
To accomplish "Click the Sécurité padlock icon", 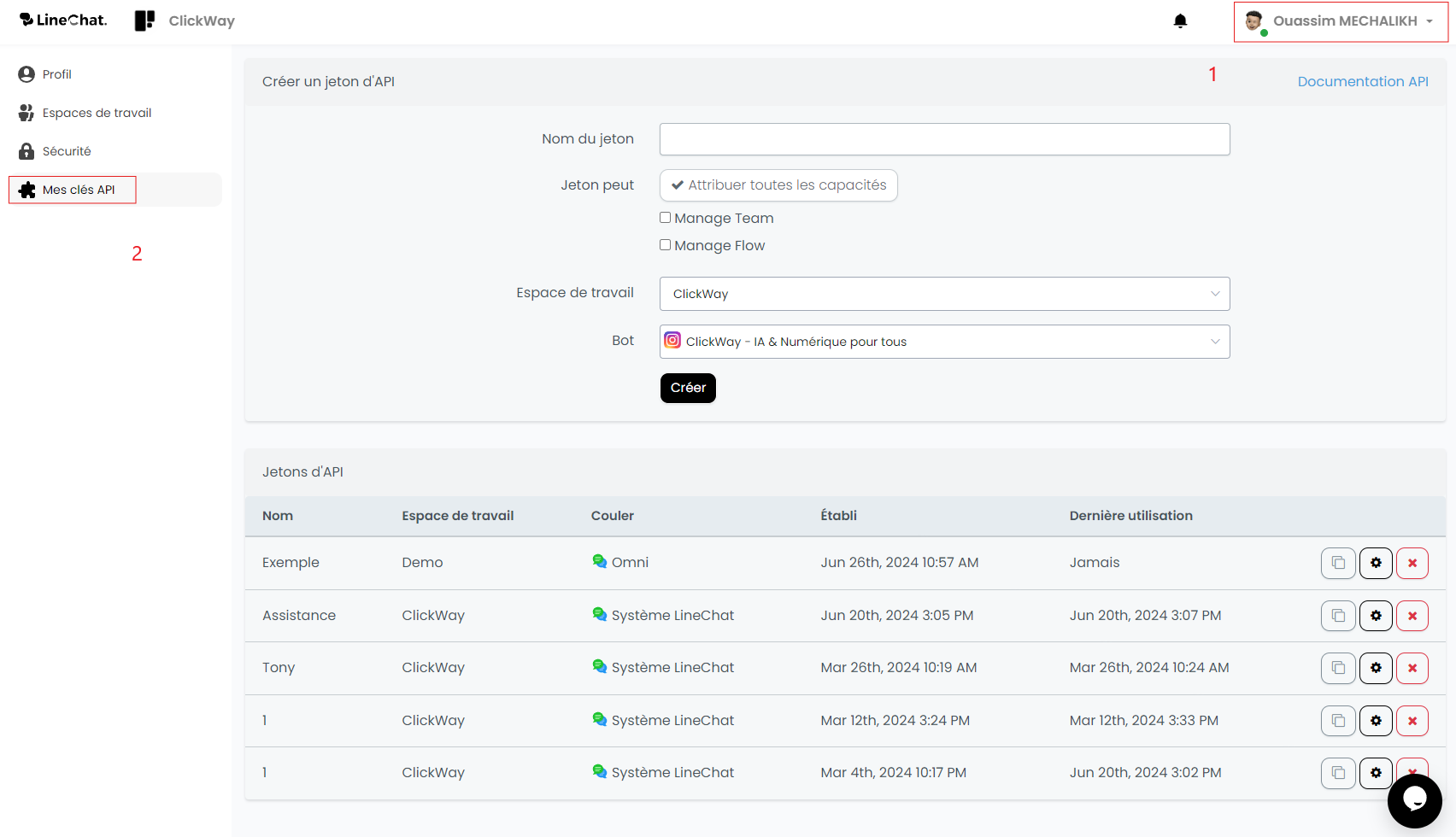I will (x=26, y=151).
